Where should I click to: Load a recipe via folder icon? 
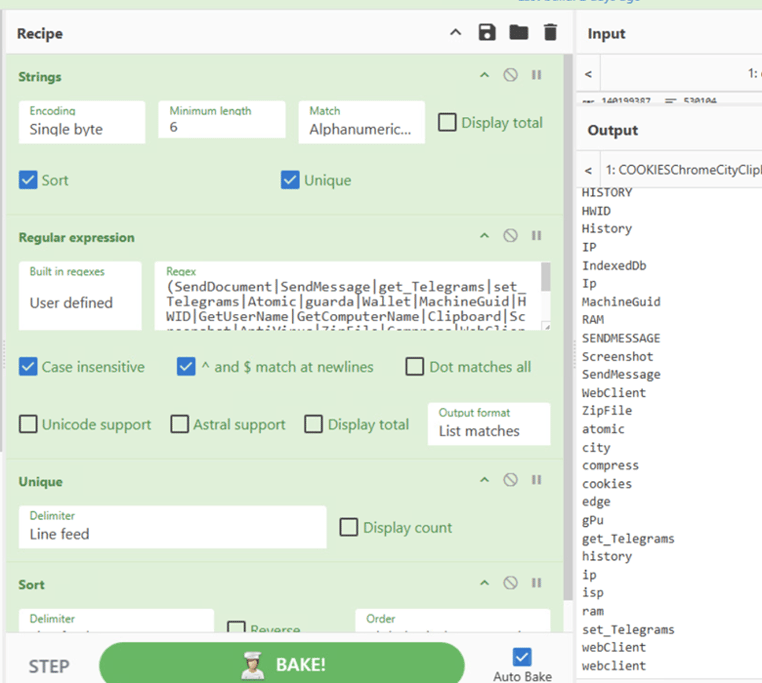pyautogui.click(x=519, y=33)
